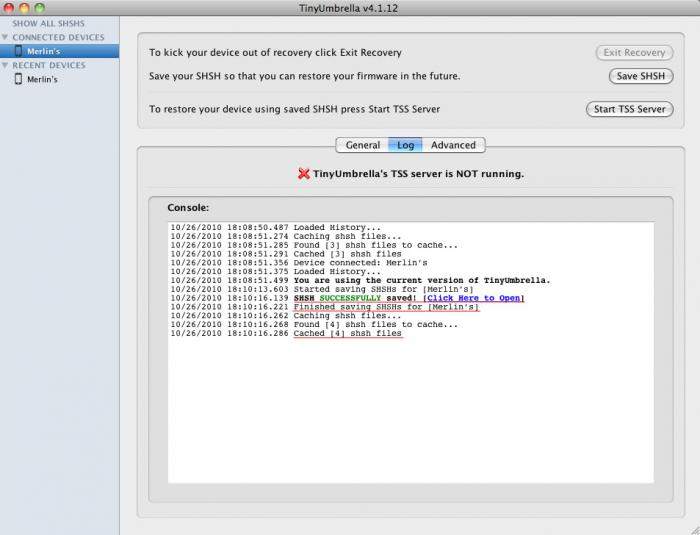Open the 'Click Here to Open' link
This screenshot has height=535, width=700.
474,298
